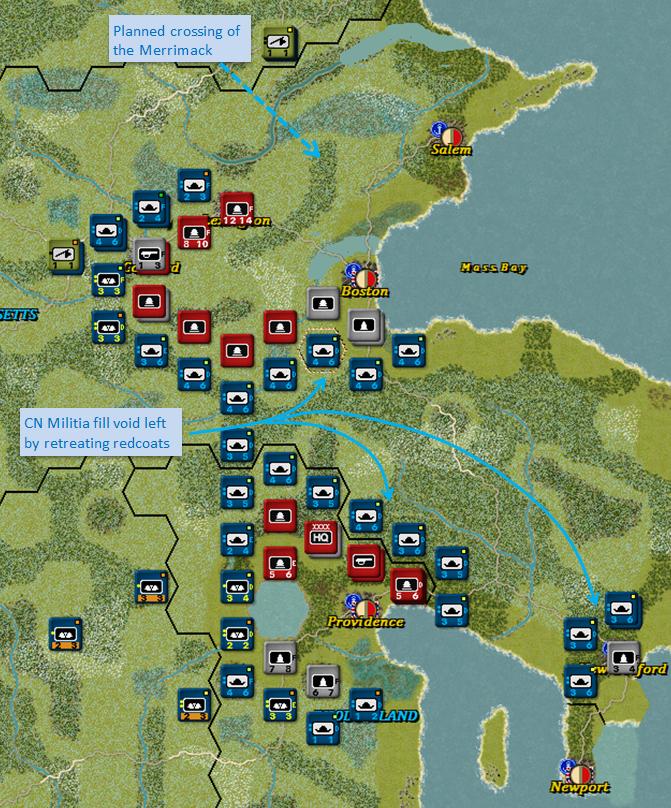This screenshot has width=671, height=808.
Task: Click the Mass Bay map label
Action: click(494, 267)
